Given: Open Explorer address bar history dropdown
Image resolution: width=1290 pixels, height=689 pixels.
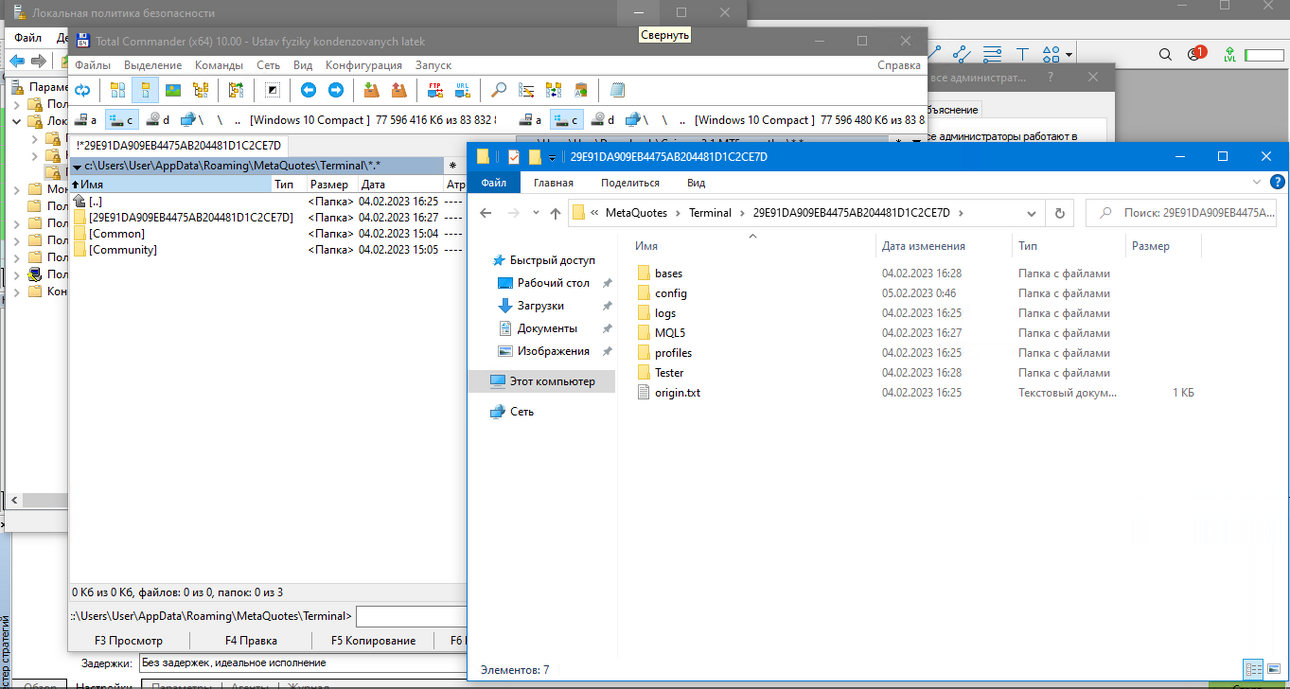Looking at the screenshot, I should pos(1033,213).
